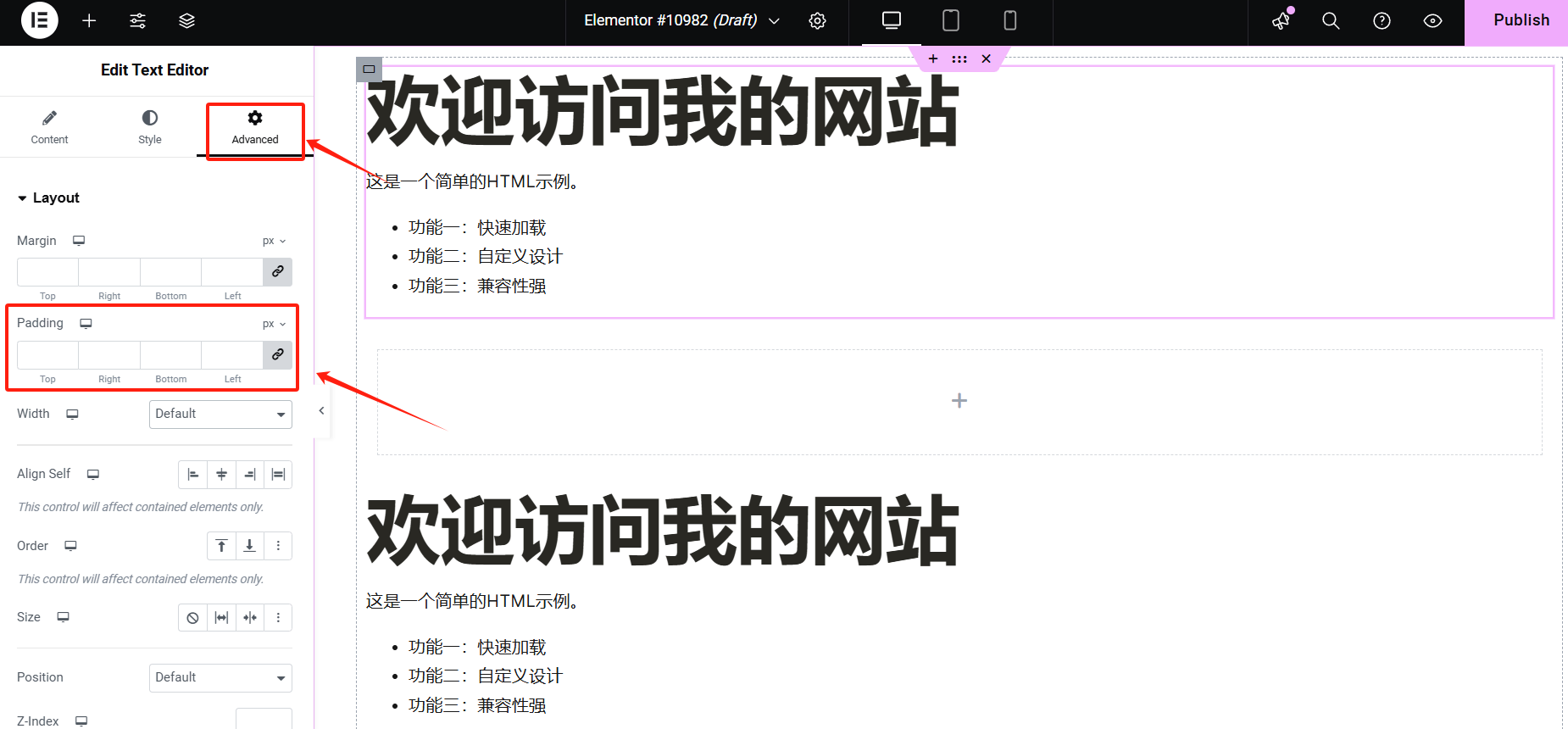Open Z-Index responsive device icon
Viewport: 1568px width, 729px height.
tap(81, 721)
